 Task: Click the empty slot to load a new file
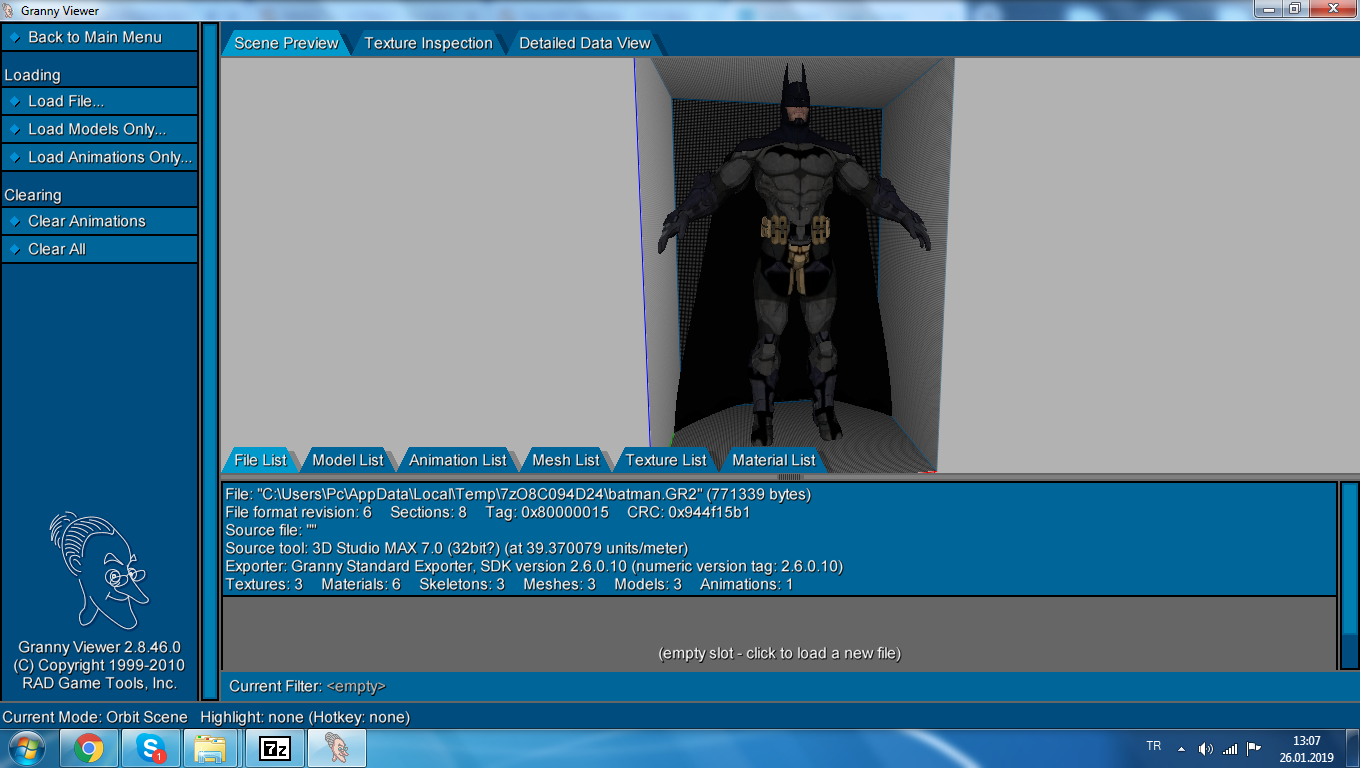tap(779, 634)
